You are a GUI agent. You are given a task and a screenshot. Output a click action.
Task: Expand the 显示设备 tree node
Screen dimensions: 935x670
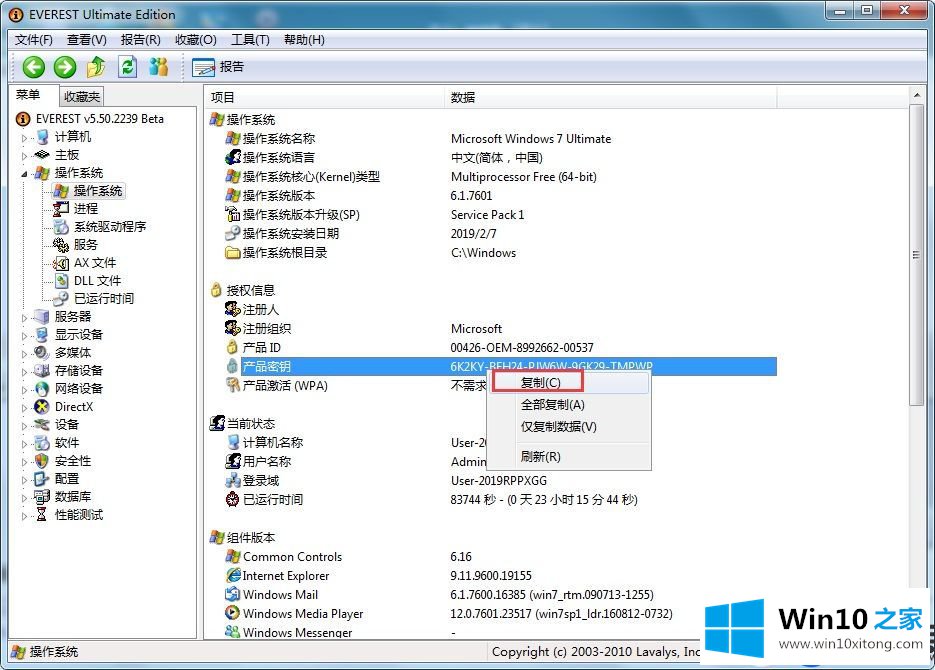pyautogui.click(x=24, y=336)
